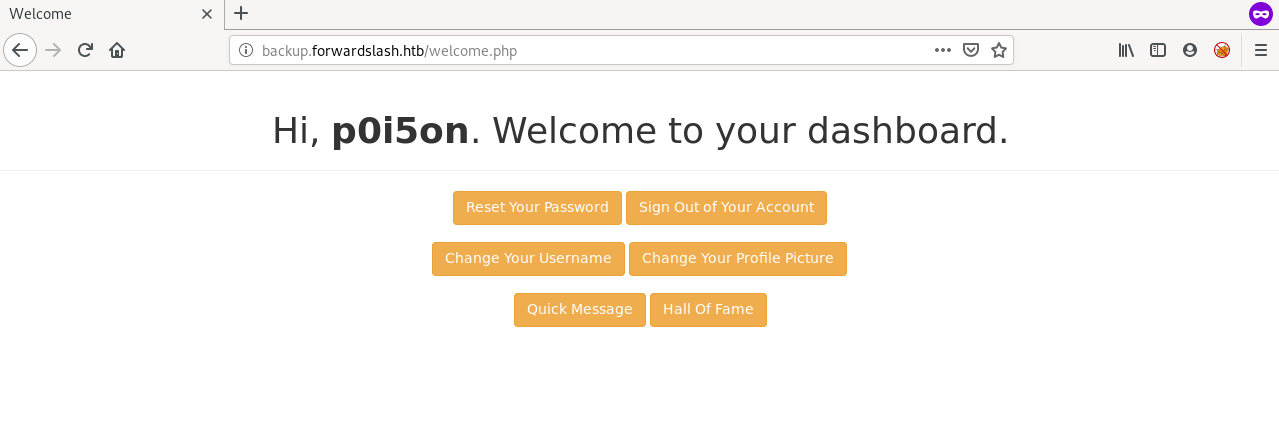Open Firefox account icon
Screen dimensions: 1279x430
coord(1190,50)
